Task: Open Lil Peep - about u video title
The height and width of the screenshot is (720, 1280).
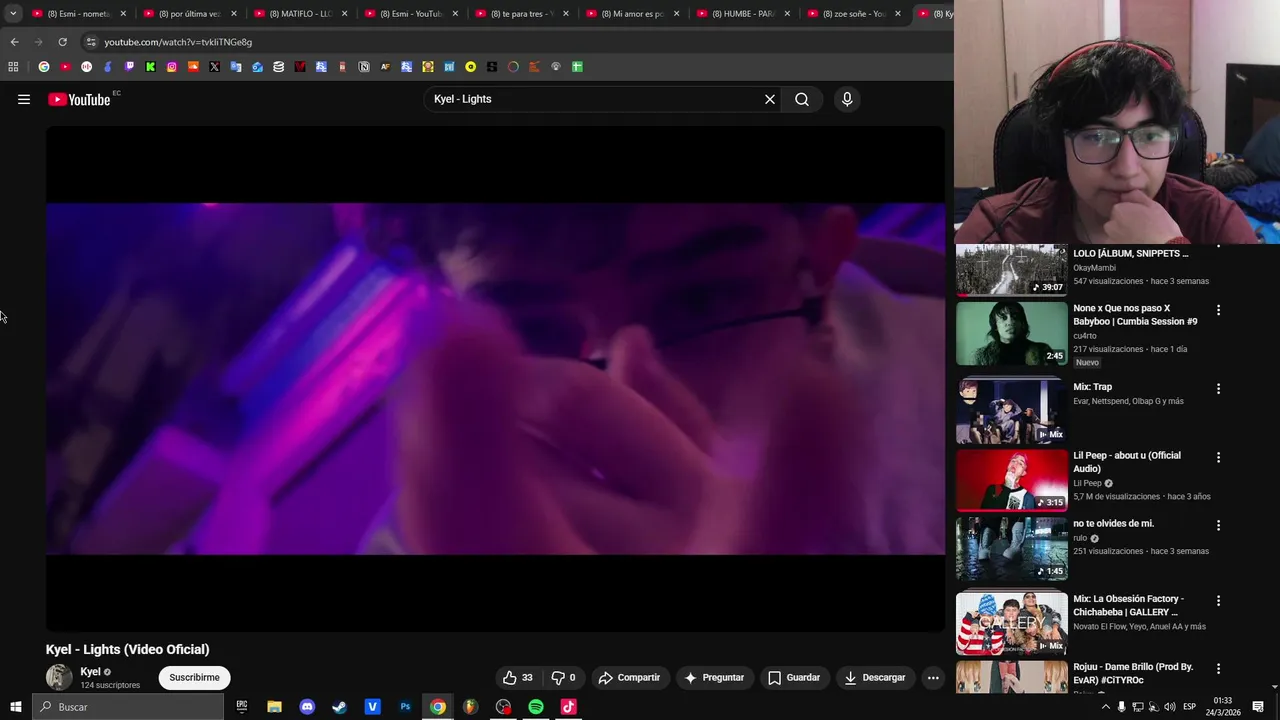Action: pos(1127,462)
